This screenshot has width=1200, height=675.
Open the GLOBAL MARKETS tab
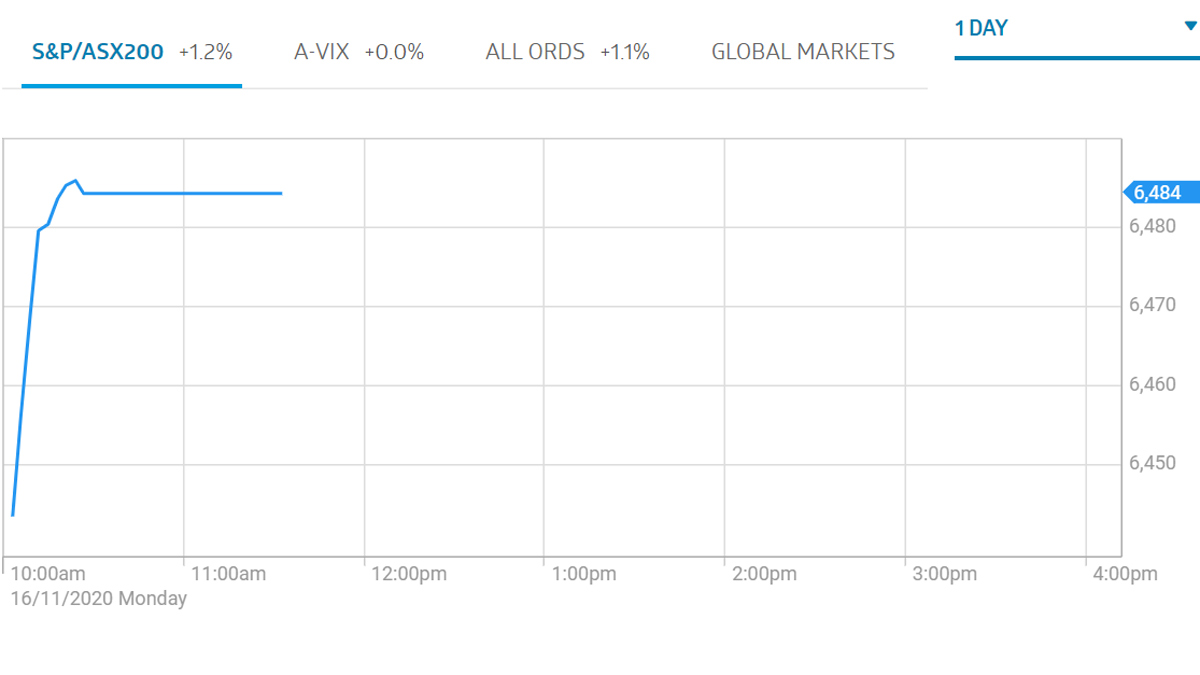(x=803, y=52)
